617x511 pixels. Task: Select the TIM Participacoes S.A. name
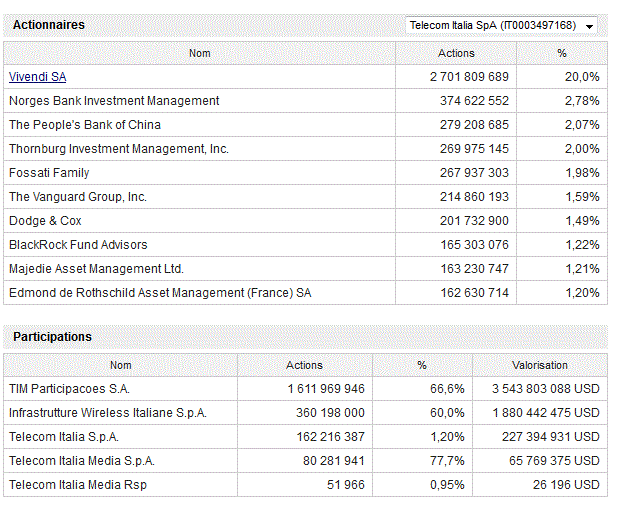point(69,389)
